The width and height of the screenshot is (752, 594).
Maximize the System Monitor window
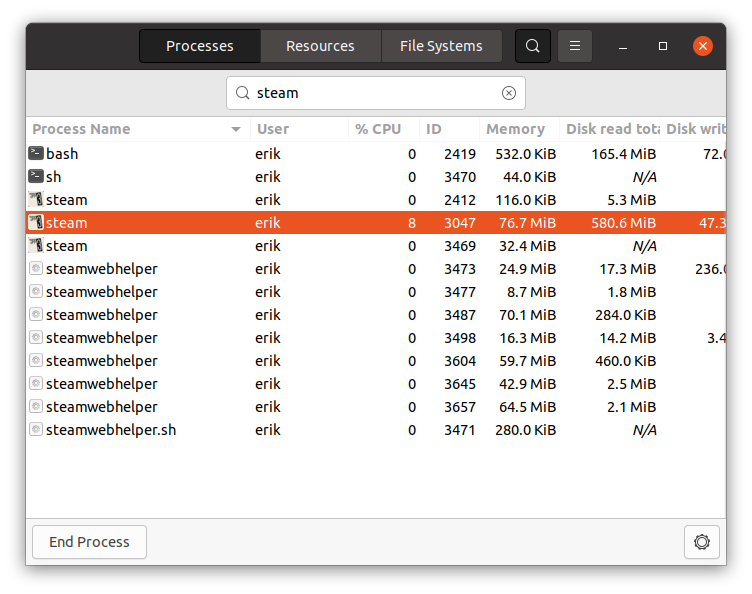663,46
